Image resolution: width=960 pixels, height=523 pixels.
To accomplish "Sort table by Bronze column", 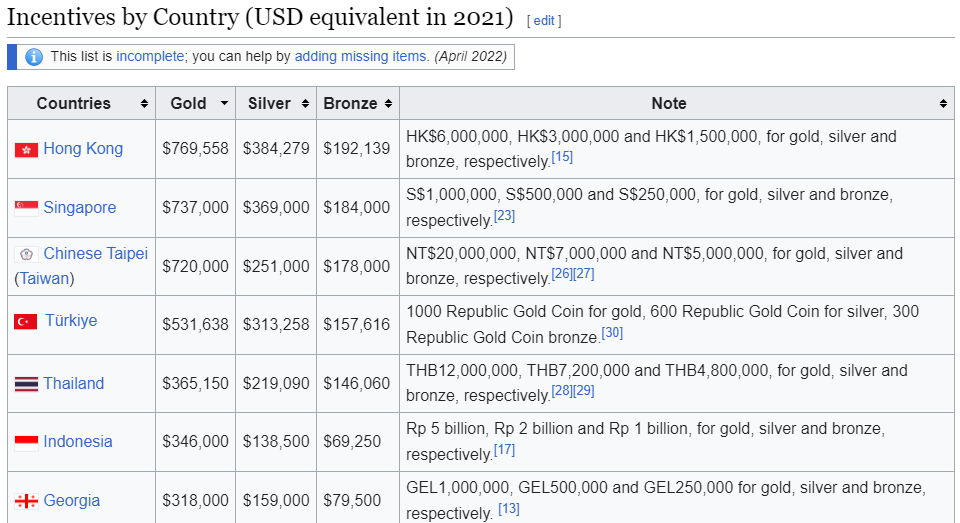I will 388,104.
